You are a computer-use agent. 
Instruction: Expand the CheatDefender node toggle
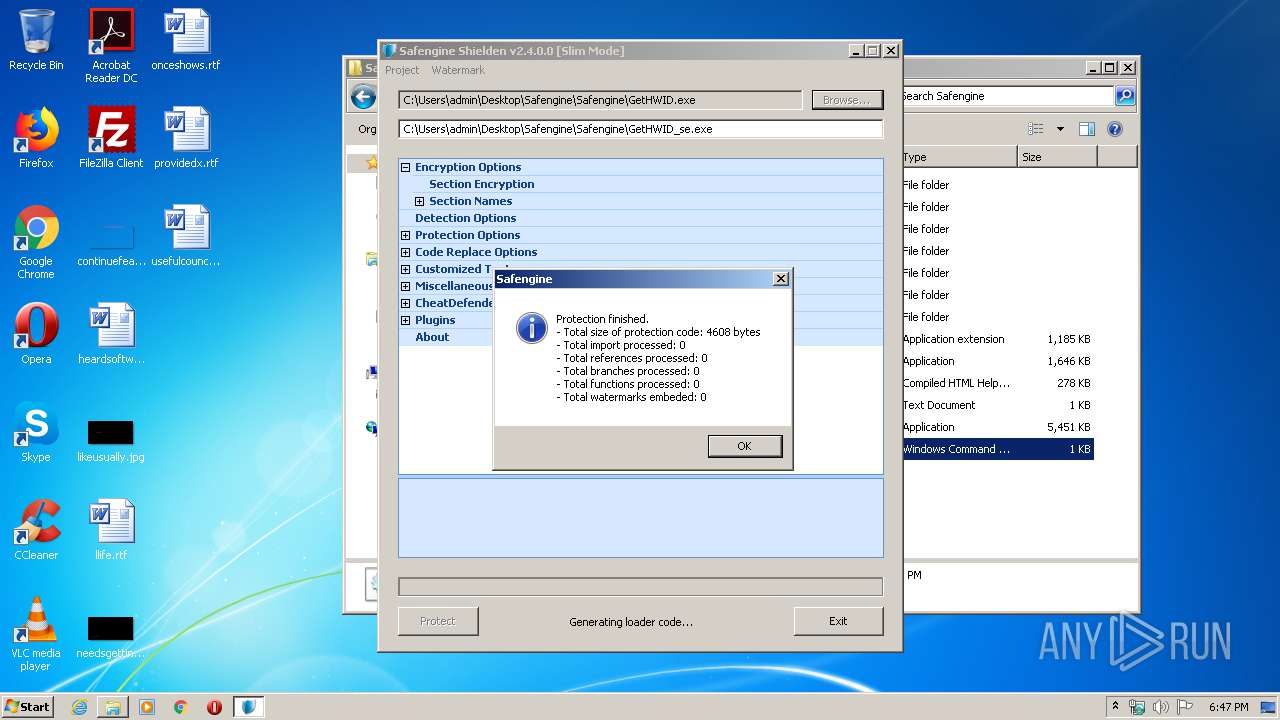(406, 303)
